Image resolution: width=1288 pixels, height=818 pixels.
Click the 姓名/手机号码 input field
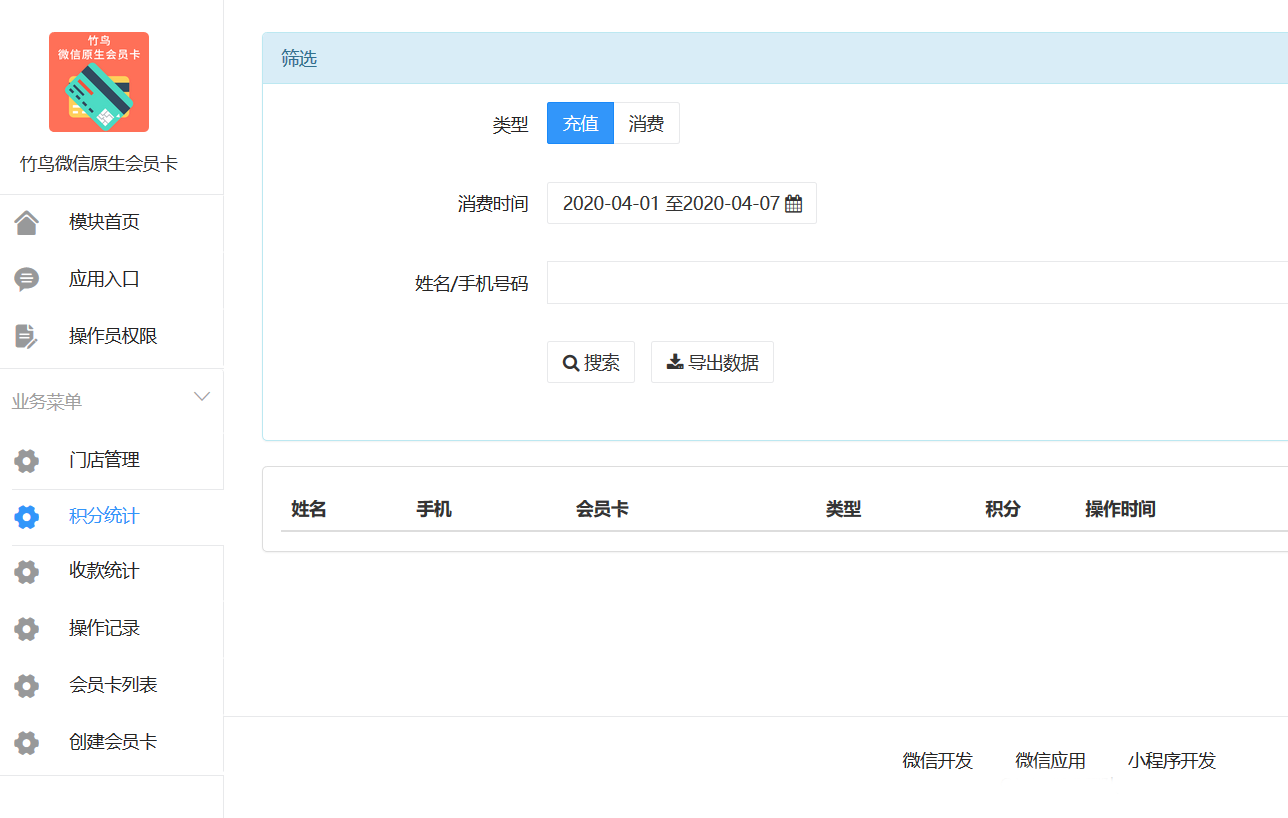917,283
